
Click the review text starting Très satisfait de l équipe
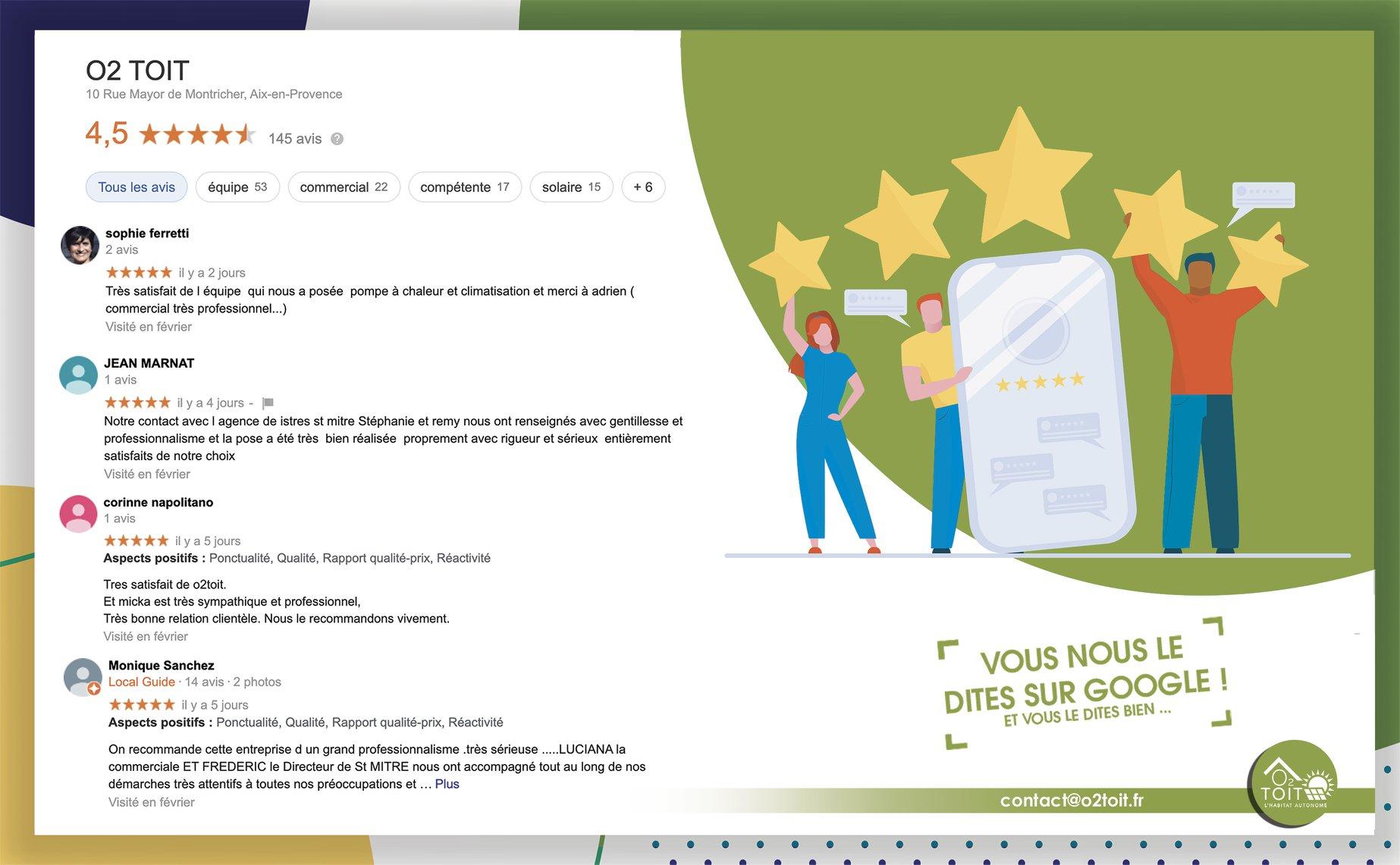[370, 300]
